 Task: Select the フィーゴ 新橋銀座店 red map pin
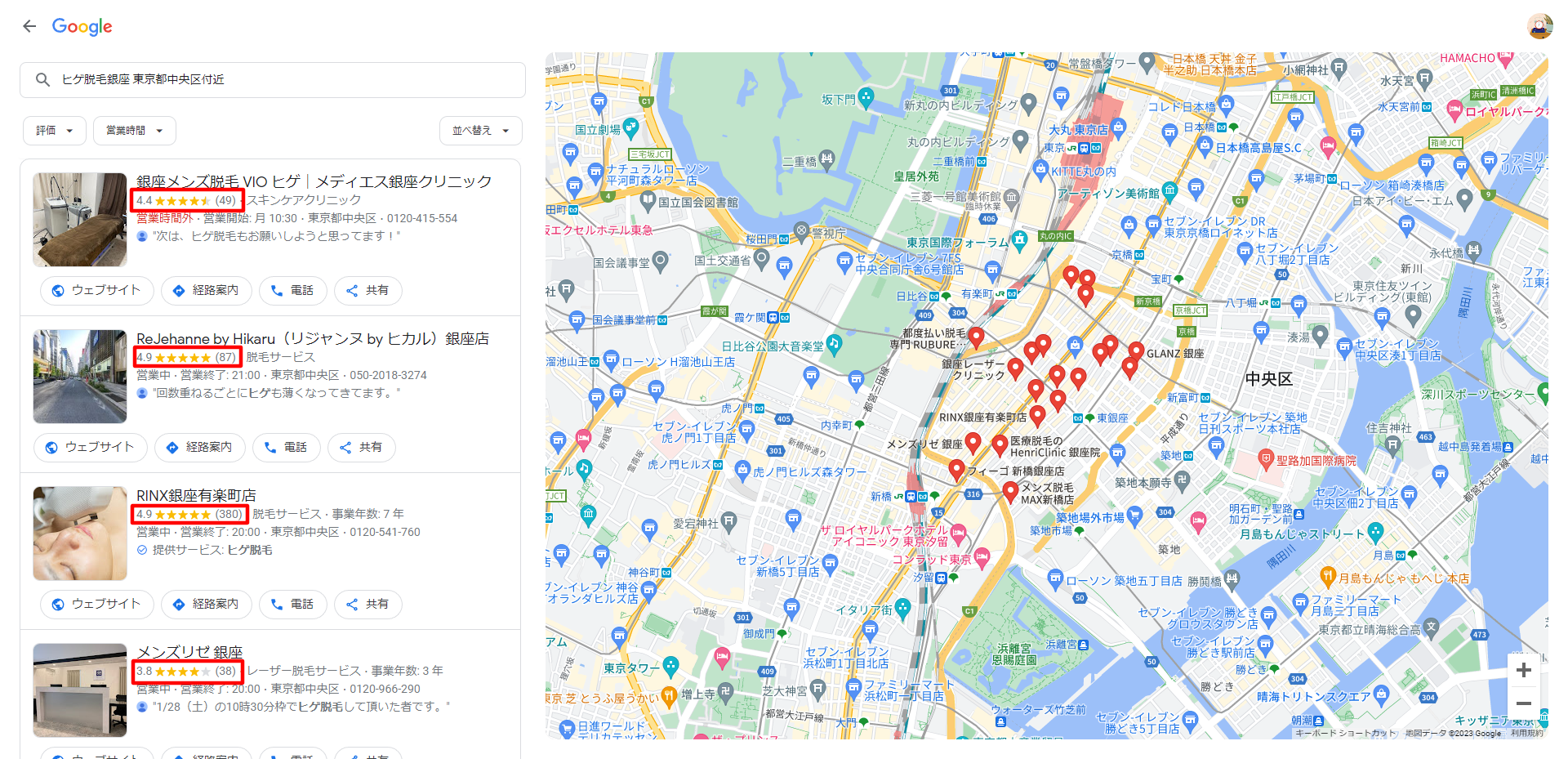click(956, 471)
